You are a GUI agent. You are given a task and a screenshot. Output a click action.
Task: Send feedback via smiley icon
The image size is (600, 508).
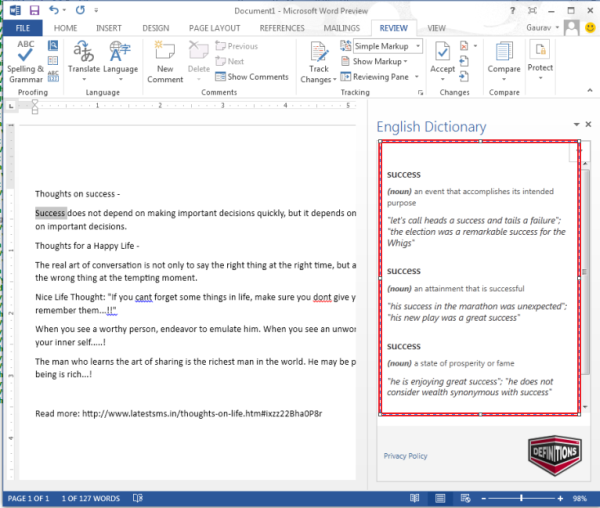point(590,28)
